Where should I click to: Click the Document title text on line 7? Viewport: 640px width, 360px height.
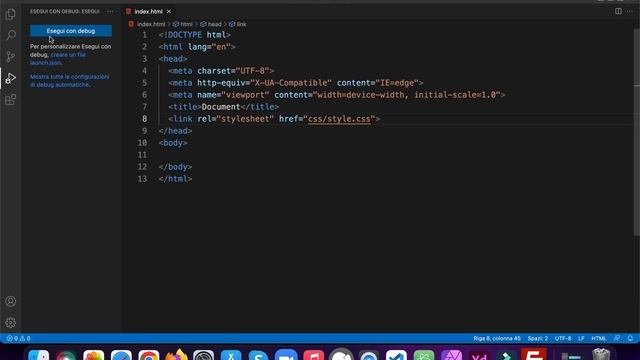click(x=221, y=107)
